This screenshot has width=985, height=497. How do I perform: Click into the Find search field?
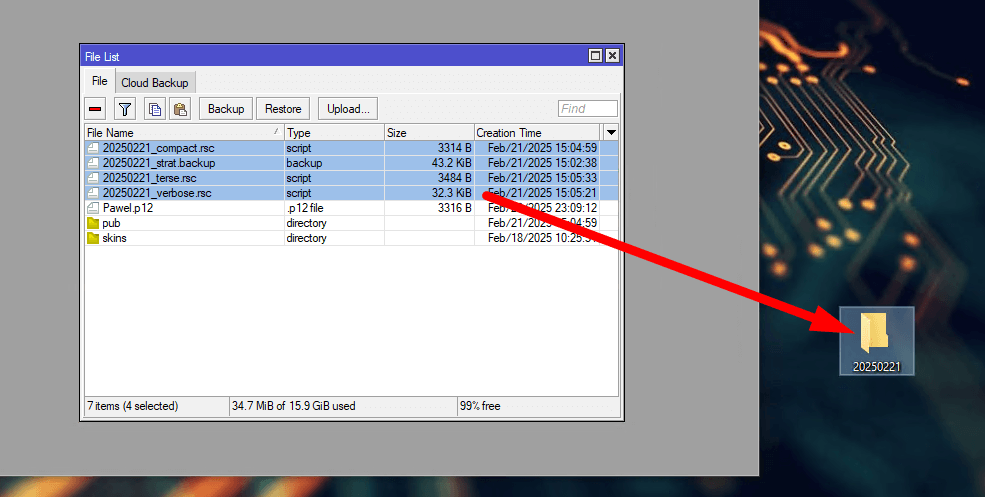pos(588,109)
